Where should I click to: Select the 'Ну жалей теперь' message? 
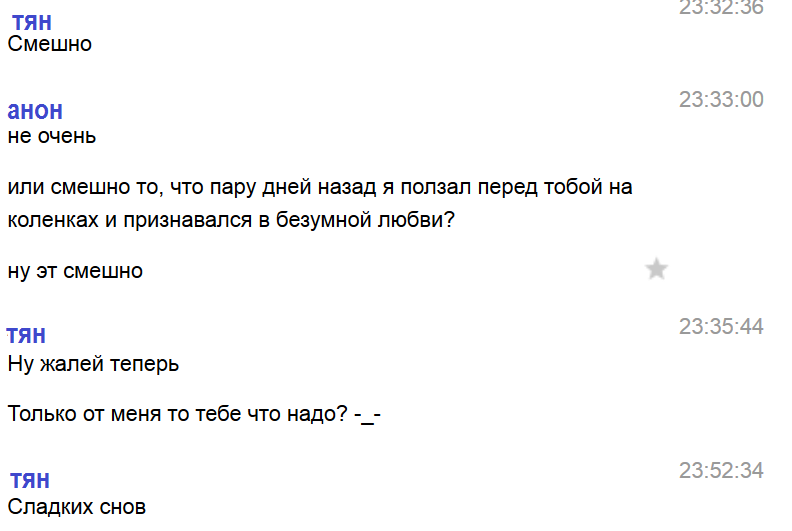93,364
